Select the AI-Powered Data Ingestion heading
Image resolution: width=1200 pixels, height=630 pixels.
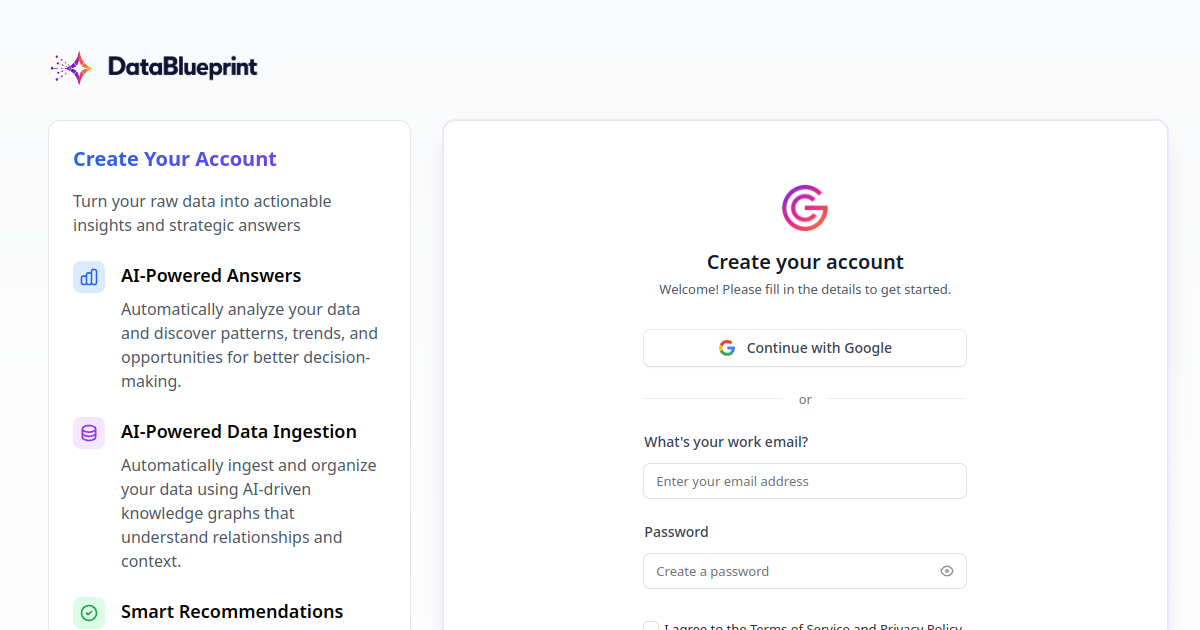tap(239, 432)
